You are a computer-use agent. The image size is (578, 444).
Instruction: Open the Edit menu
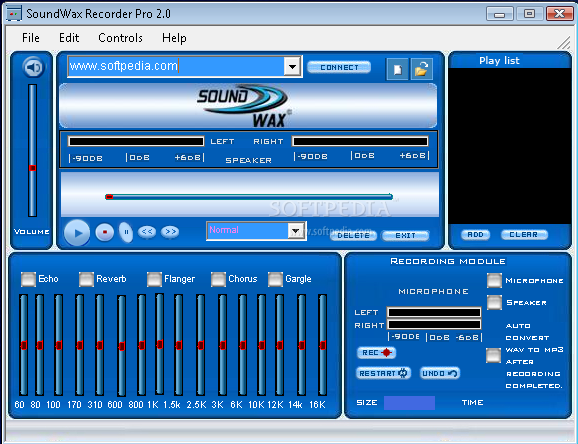tap(69, 38)
